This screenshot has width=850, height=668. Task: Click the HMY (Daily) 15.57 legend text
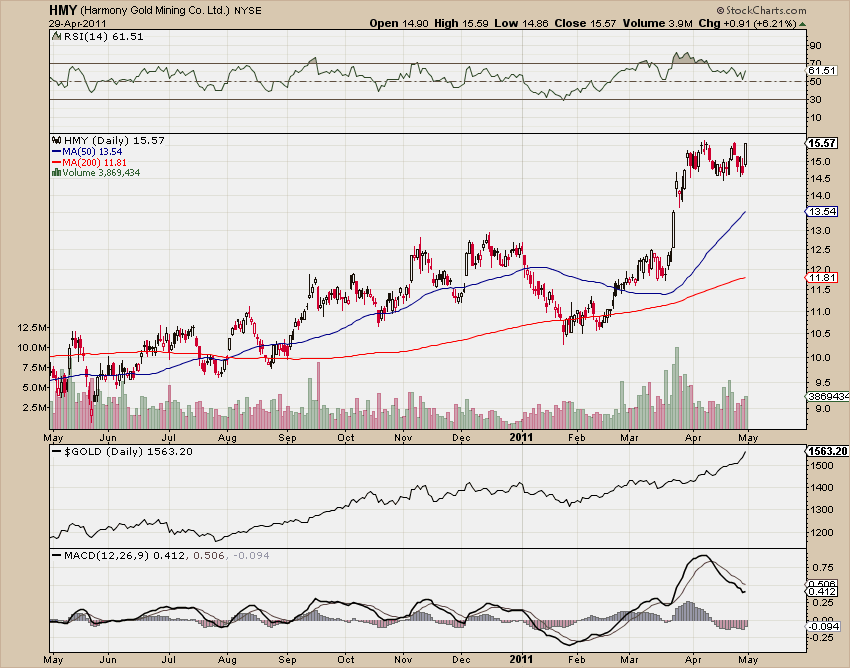click(114, 140)
